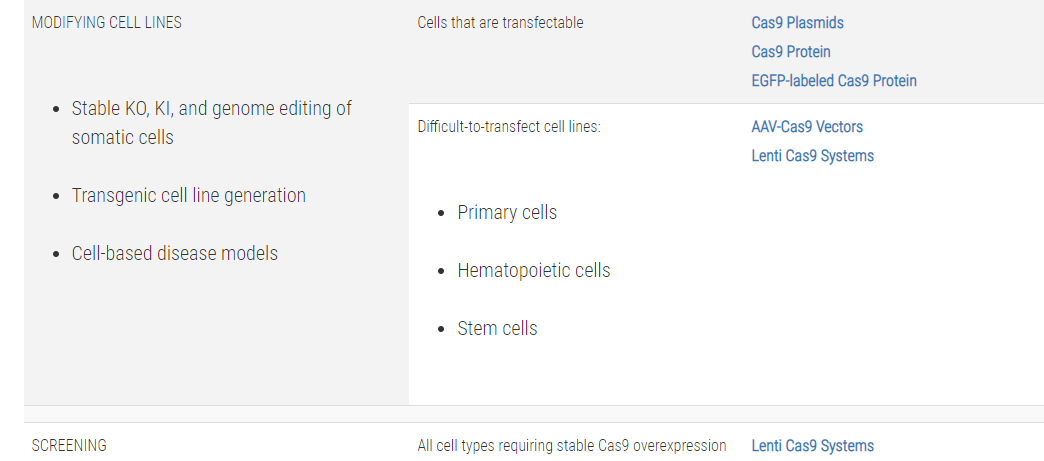1044x461 pixels.
Task: Select the SCREENING row heading
Action: (x=69, y=446)
